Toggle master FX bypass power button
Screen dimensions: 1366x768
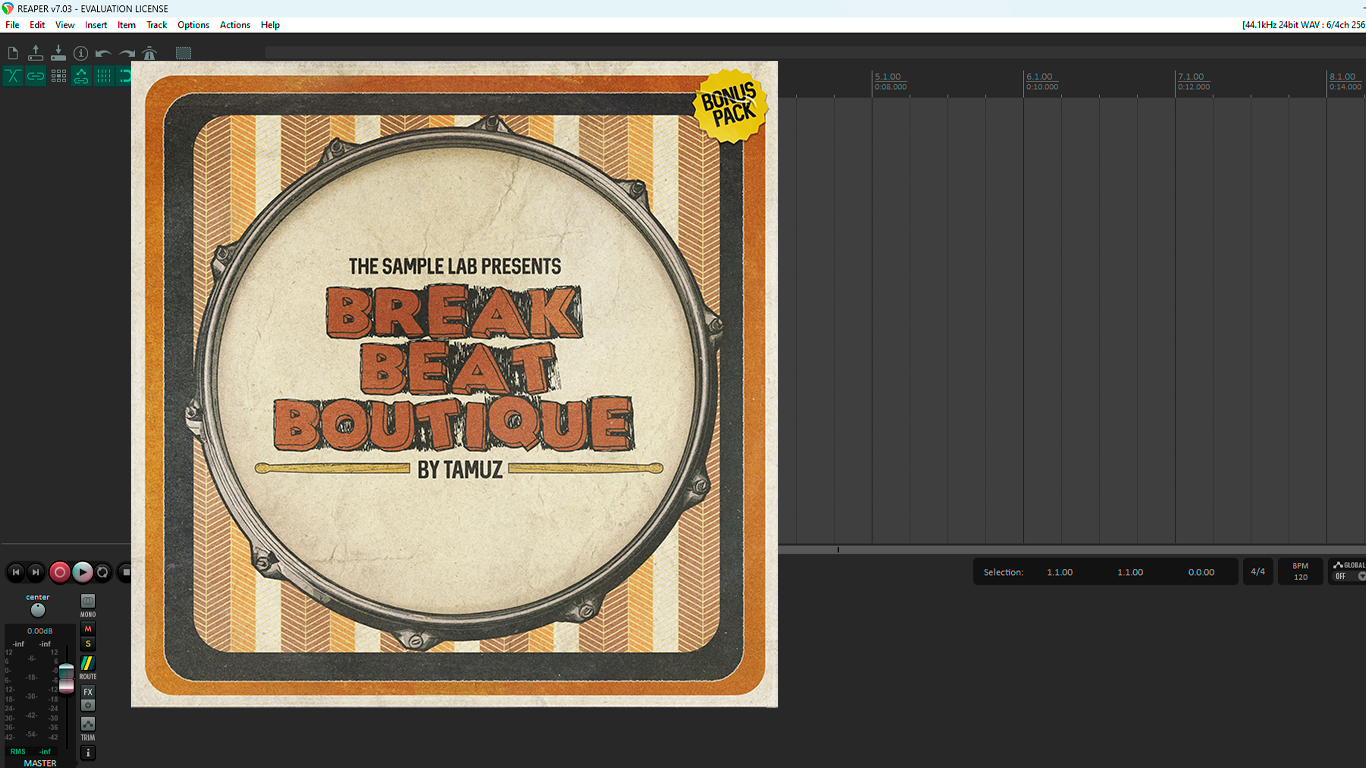88,705
